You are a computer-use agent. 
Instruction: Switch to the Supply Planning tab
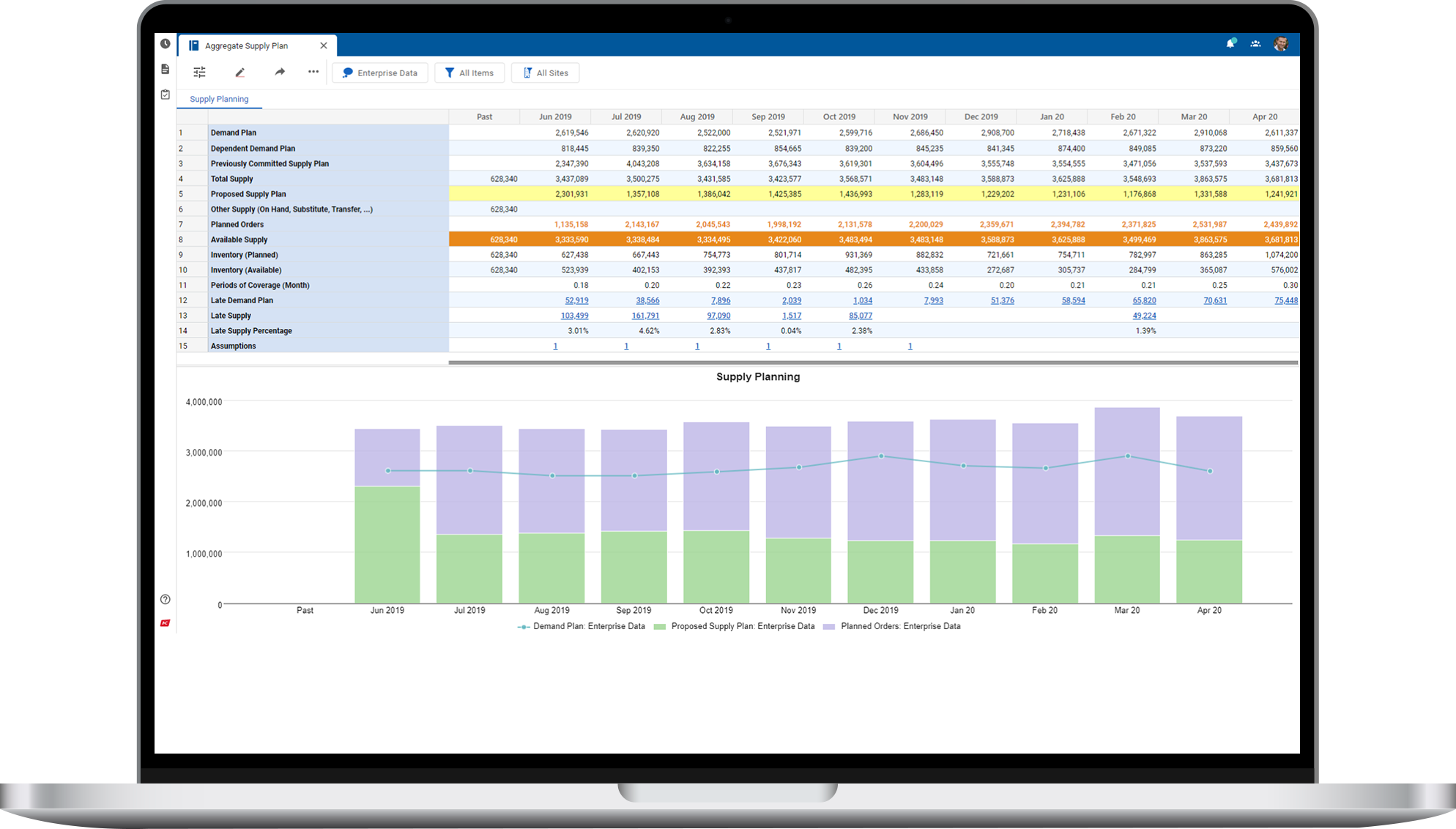218,99
